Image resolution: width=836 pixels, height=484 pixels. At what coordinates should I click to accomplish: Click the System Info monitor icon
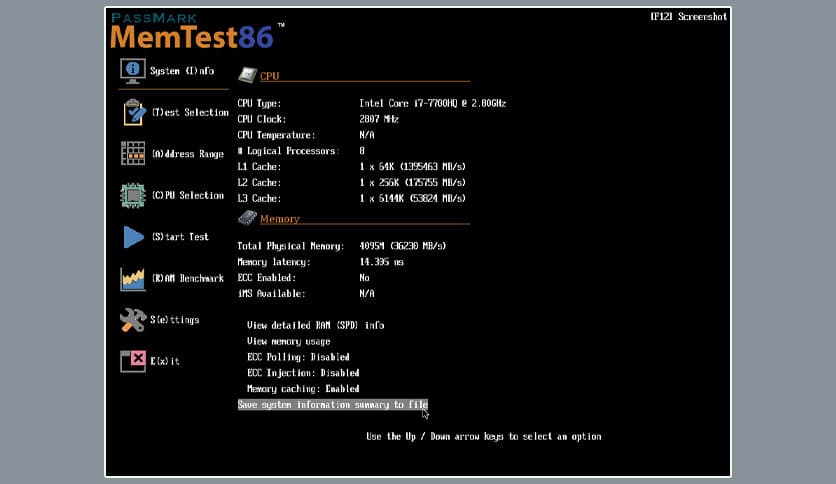click(133, 71)
